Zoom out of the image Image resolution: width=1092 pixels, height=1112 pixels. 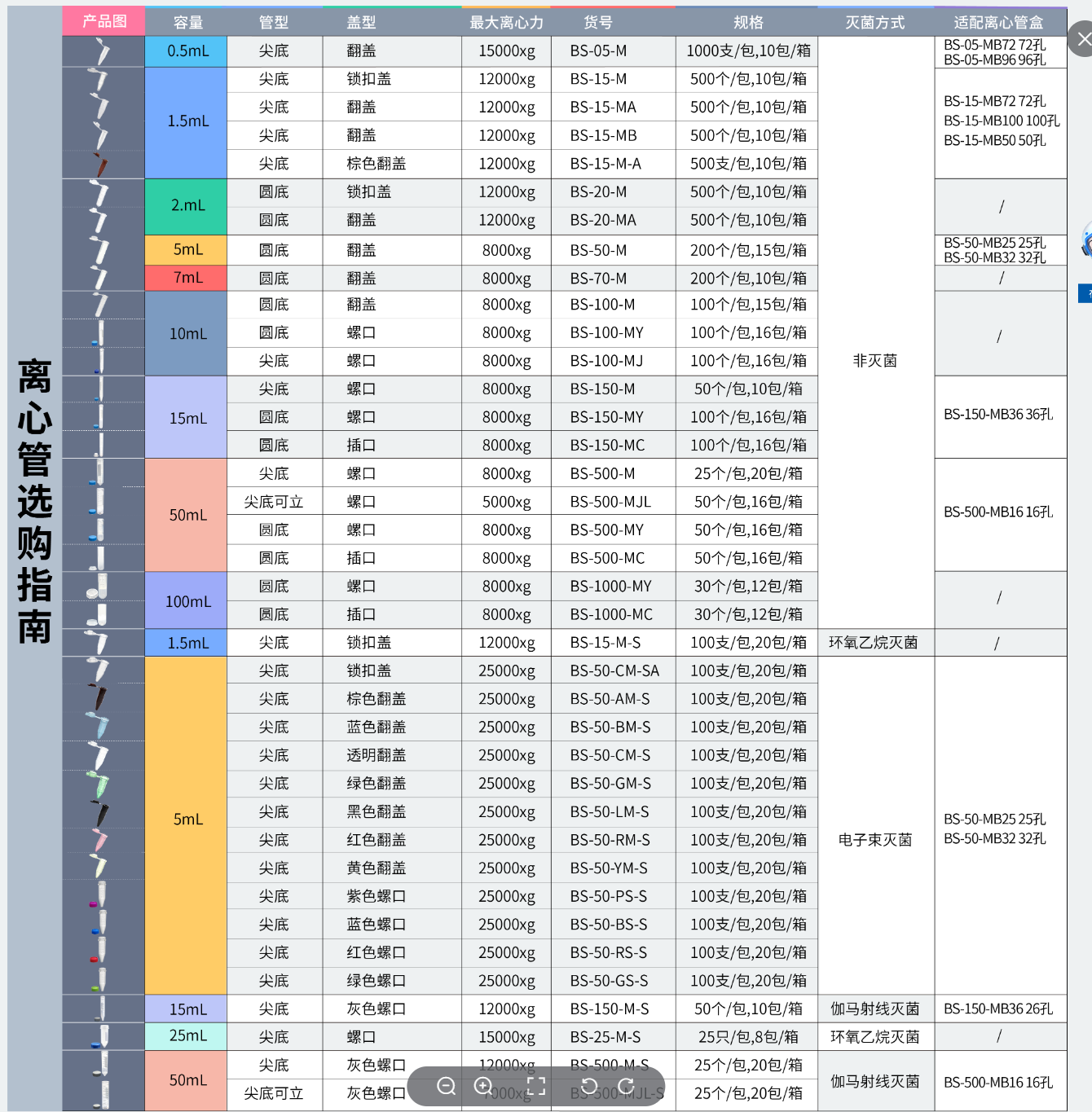(x=447, y=1086)
